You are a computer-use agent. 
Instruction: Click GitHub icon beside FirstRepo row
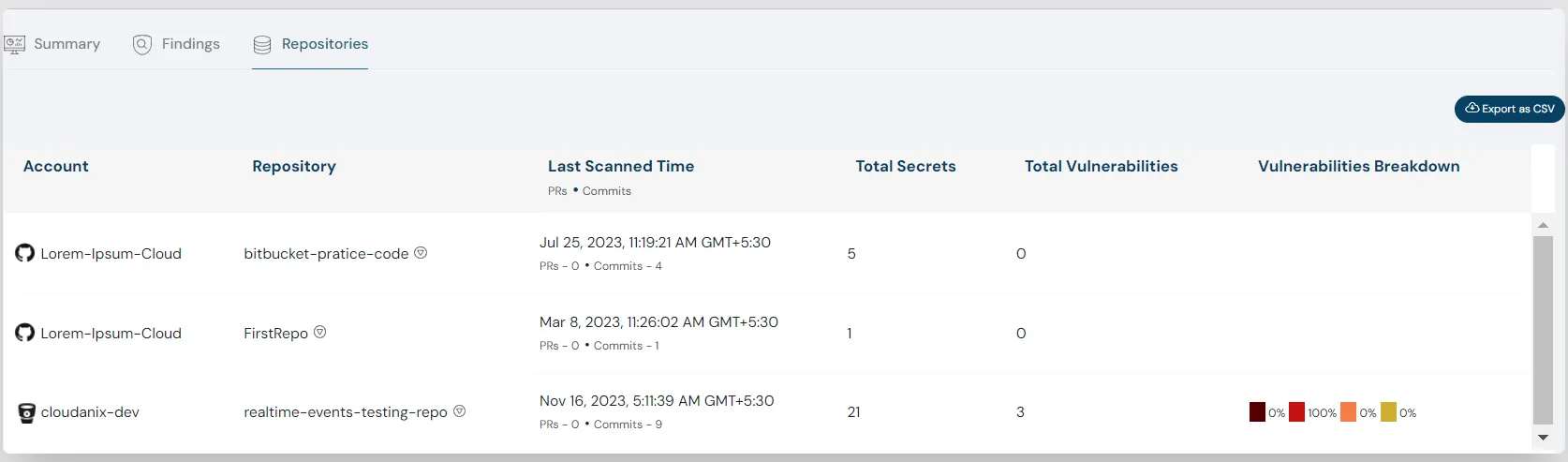click(x=25, y=333)
